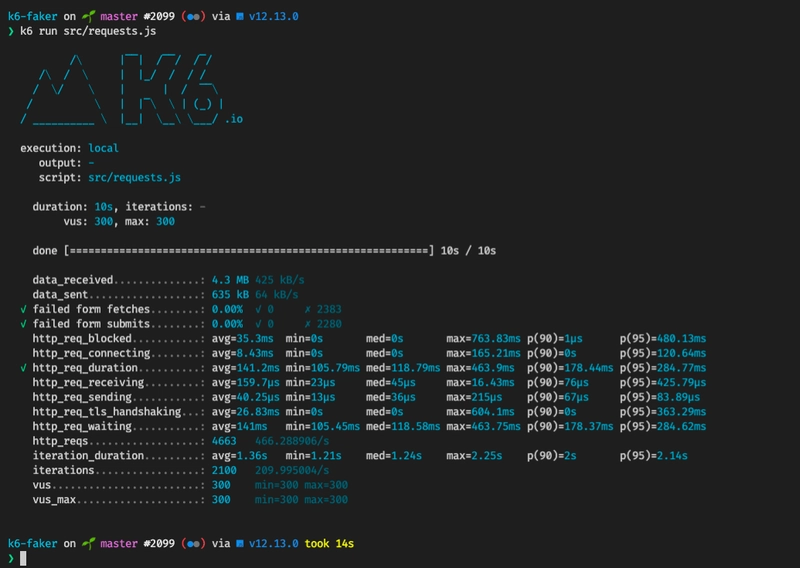Click http_req_receiving 'avg=159.7µs'

245,382
